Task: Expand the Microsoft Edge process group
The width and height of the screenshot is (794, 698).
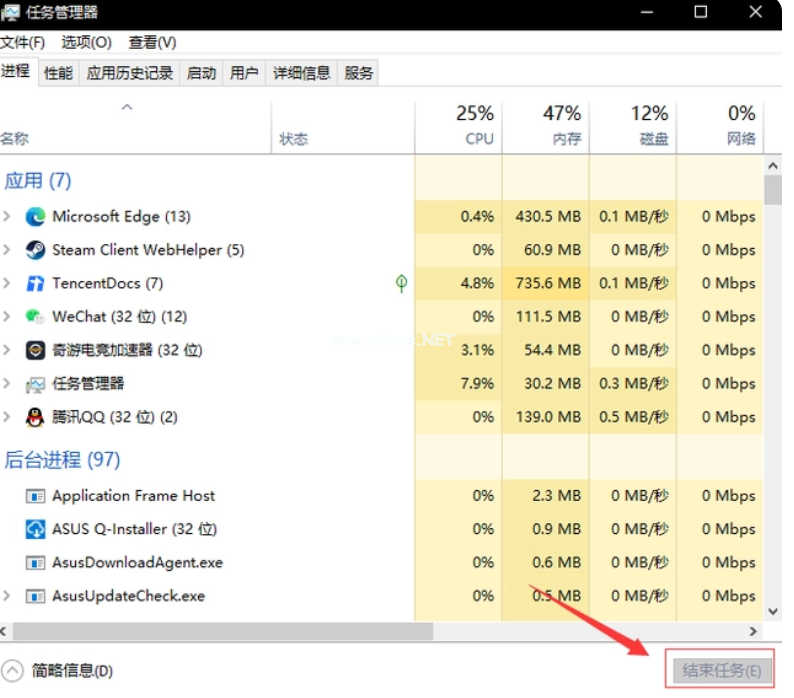Action: 8,217
